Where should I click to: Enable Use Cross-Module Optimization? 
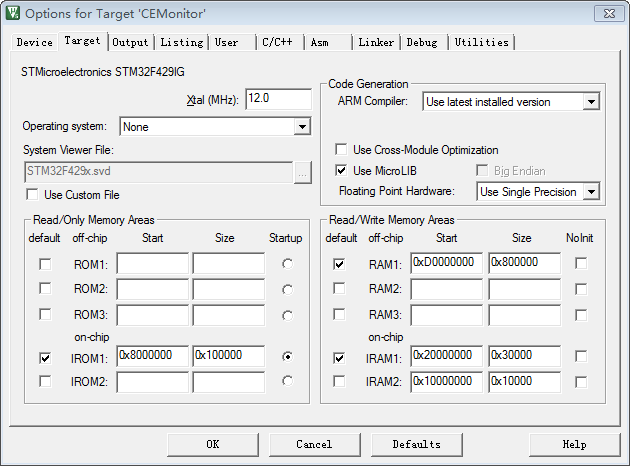point(341,149)
